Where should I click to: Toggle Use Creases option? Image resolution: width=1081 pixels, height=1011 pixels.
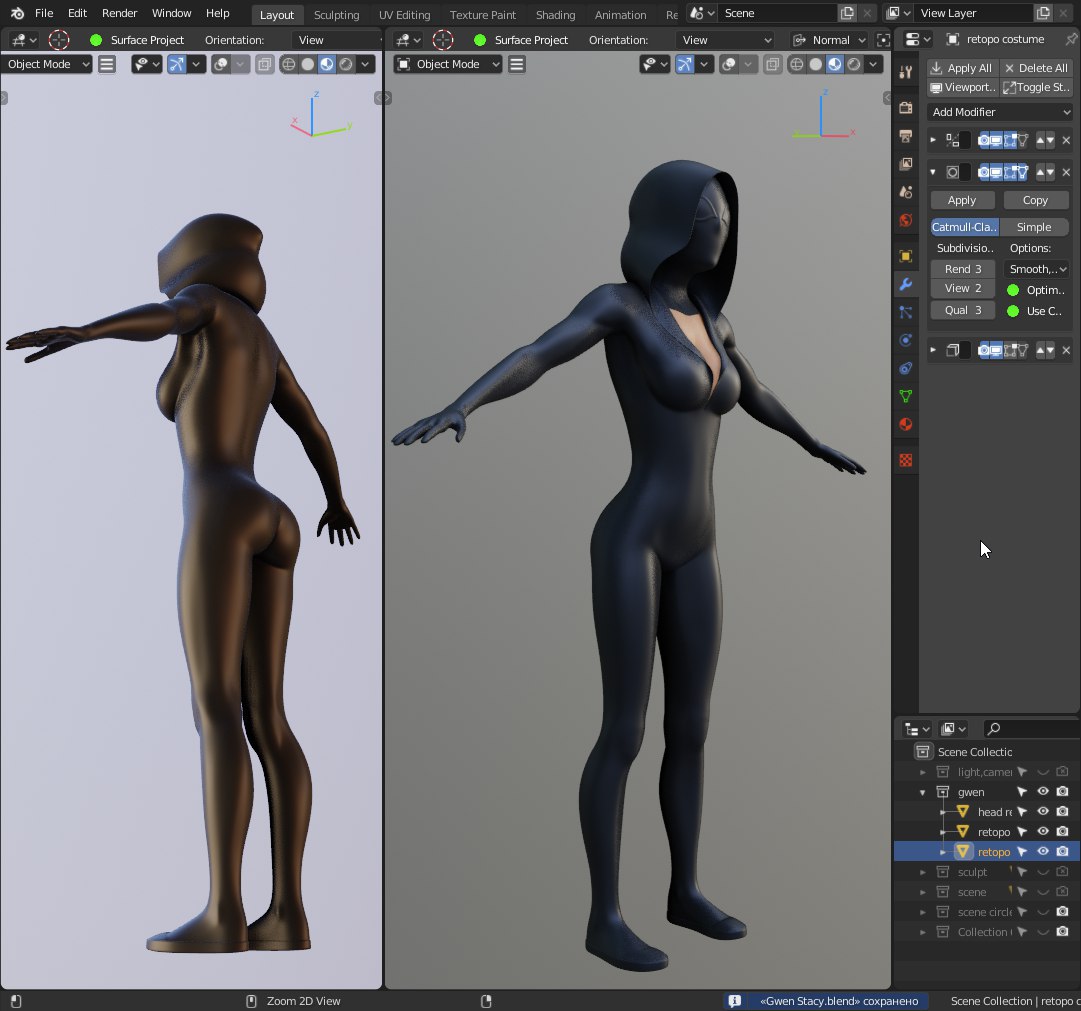click(1013, 311)
